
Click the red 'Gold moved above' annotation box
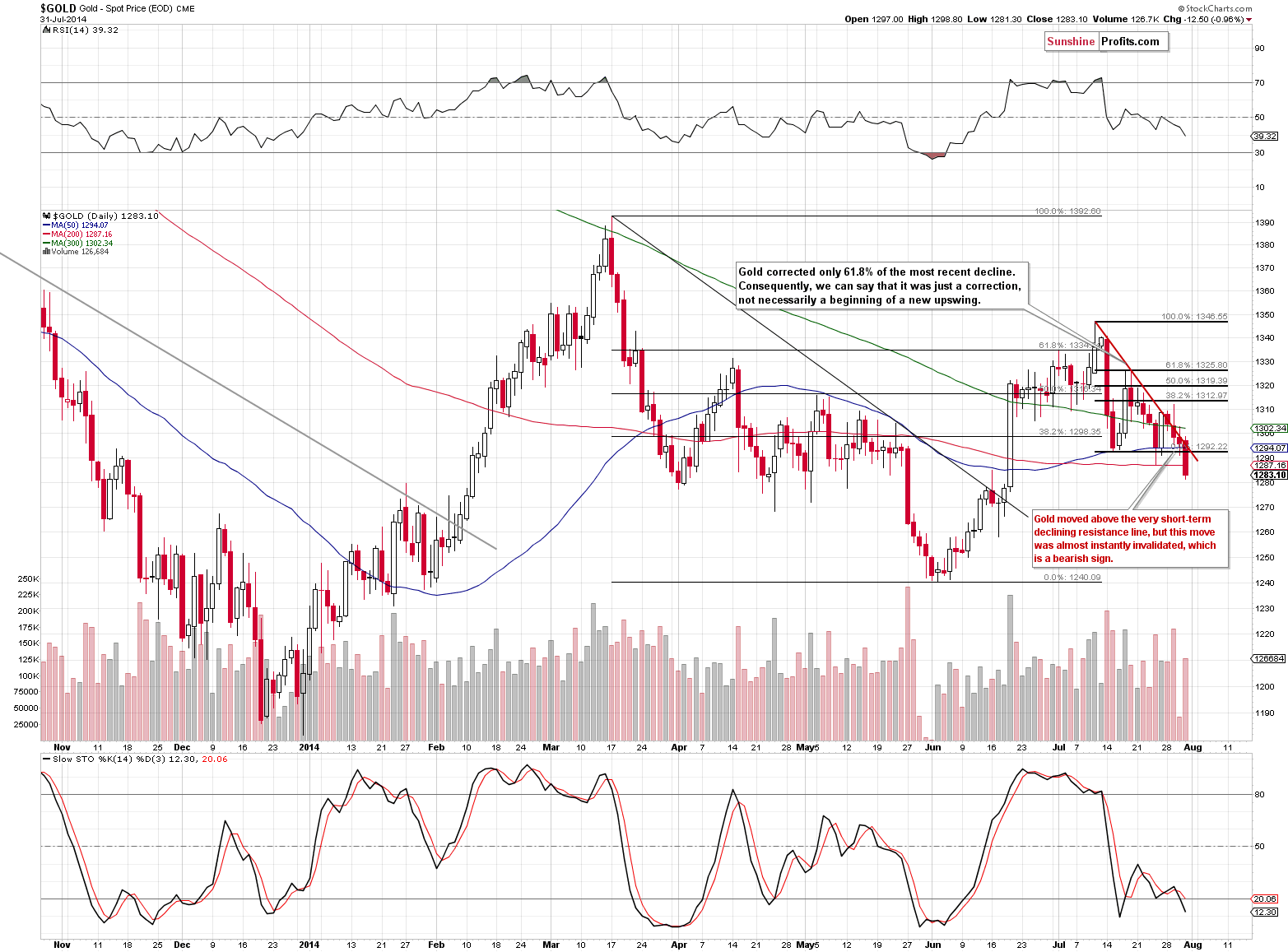1129,539
